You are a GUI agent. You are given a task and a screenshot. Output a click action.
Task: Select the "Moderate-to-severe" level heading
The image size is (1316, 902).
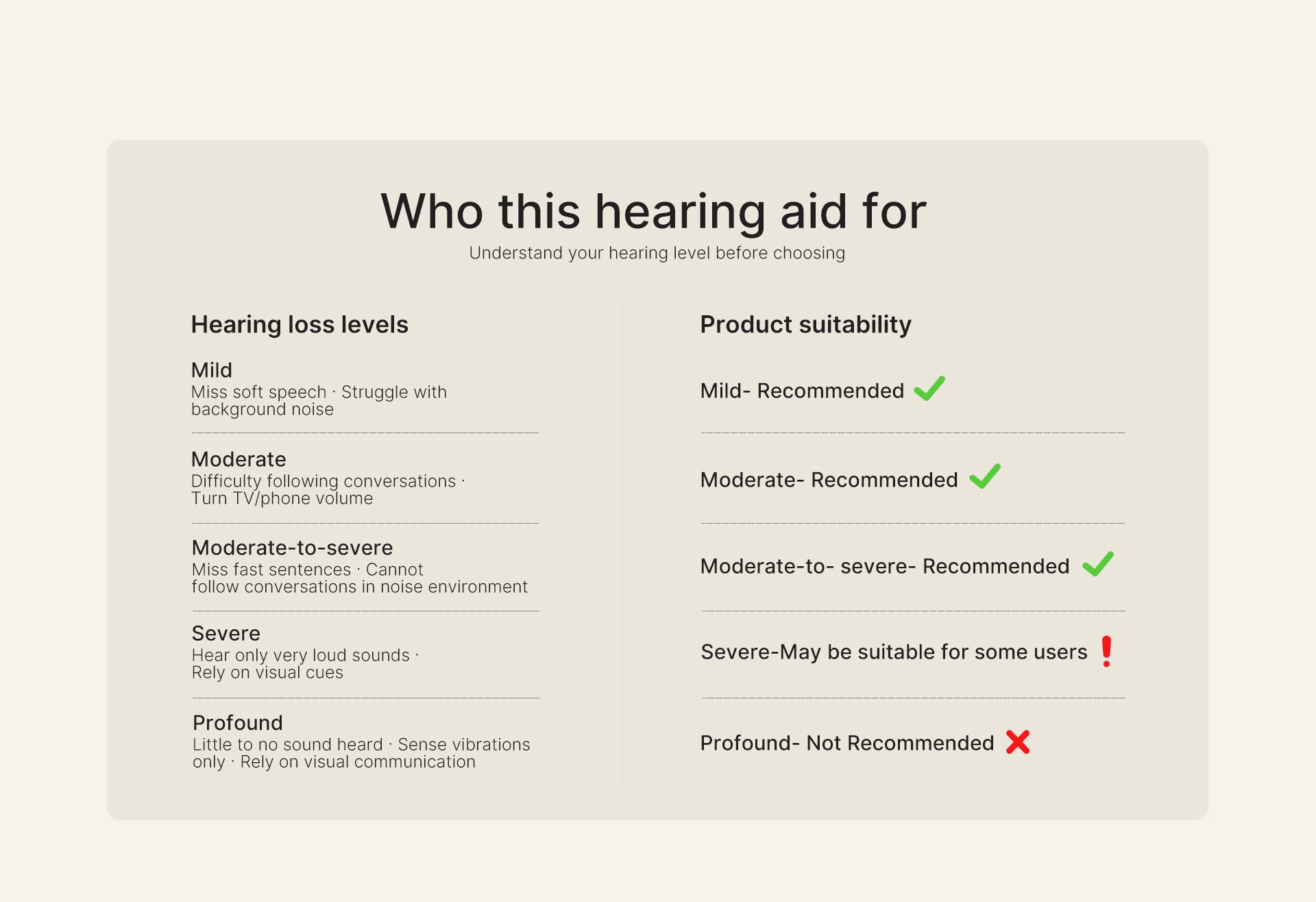coord(292,548)
